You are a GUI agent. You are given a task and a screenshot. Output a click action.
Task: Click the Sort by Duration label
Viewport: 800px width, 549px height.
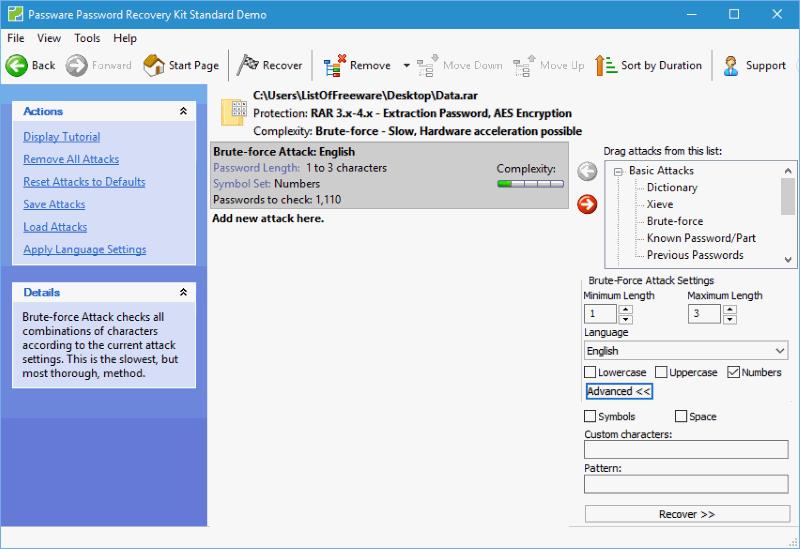(x=661, y=66)
